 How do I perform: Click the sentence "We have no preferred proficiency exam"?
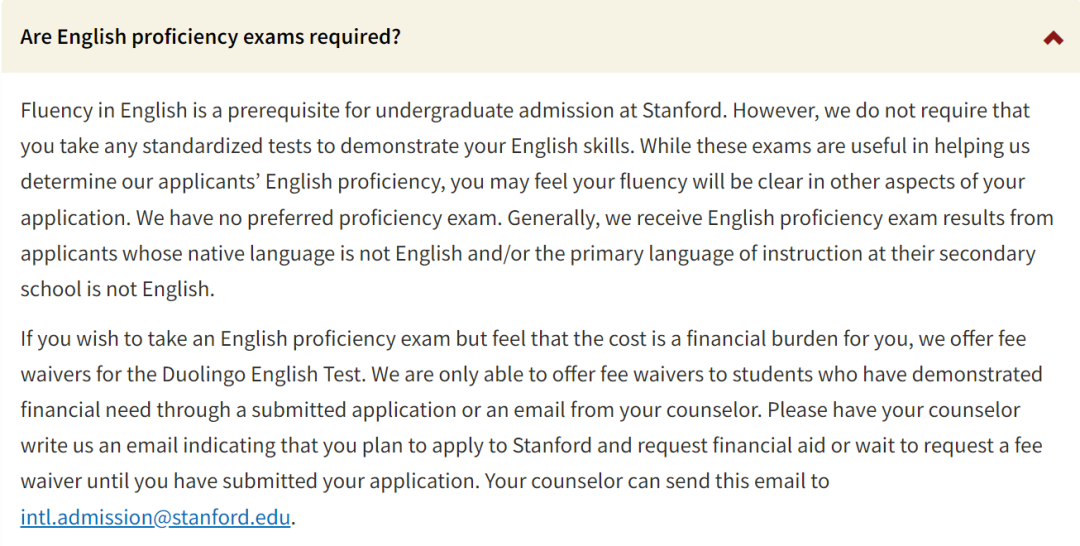[317, 217]
